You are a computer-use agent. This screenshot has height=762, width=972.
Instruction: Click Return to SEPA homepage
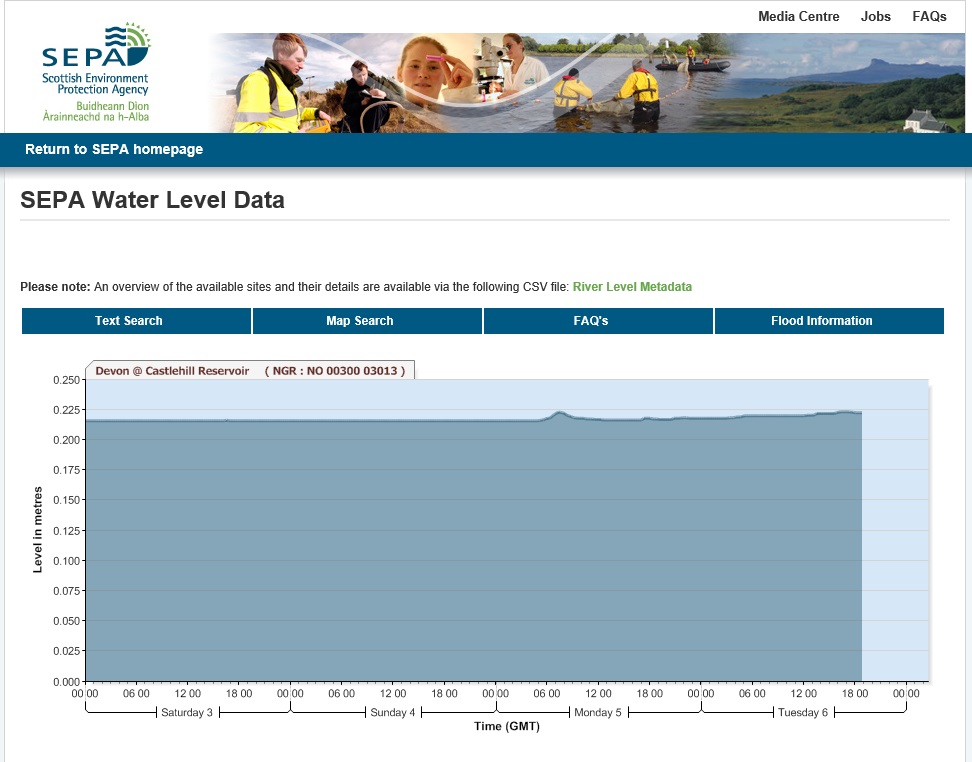click(114, 149)
